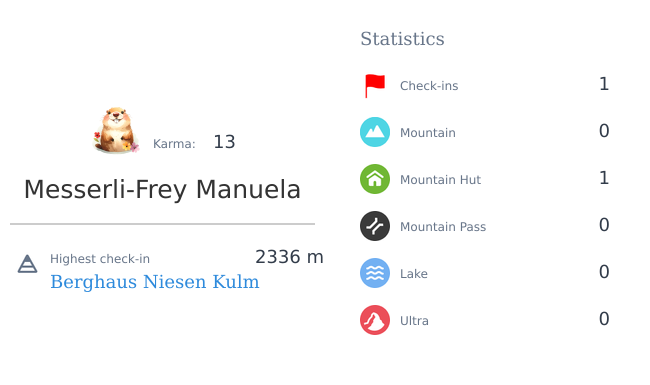Select the Mountain Hut label
The height and width of the screenshot is (385, 650).
[x=440, y=180]
